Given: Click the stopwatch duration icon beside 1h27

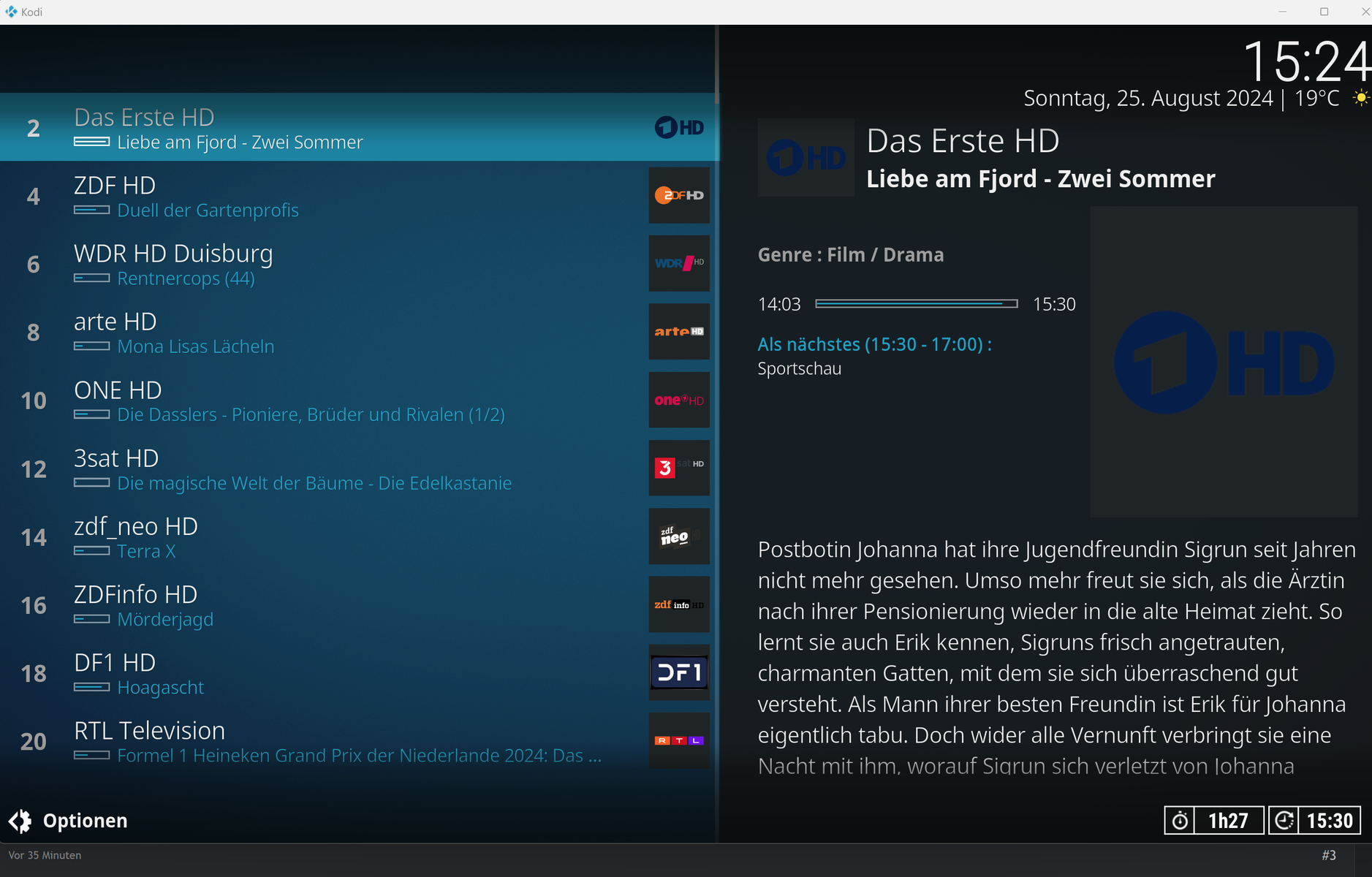Looking at the screenshot, I should (x=1180, y=821).
